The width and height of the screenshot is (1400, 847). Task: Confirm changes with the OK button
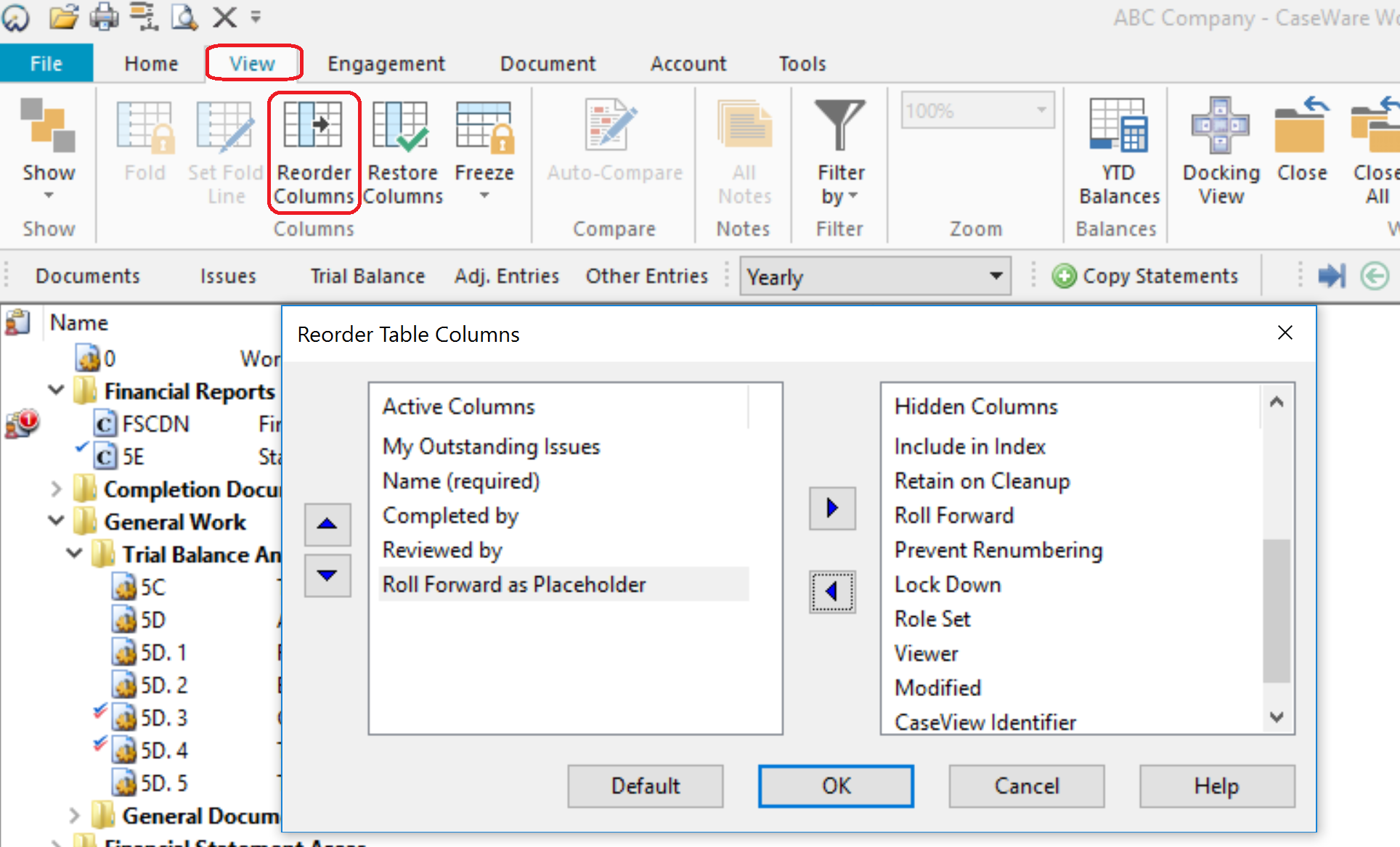pos(835,786)
